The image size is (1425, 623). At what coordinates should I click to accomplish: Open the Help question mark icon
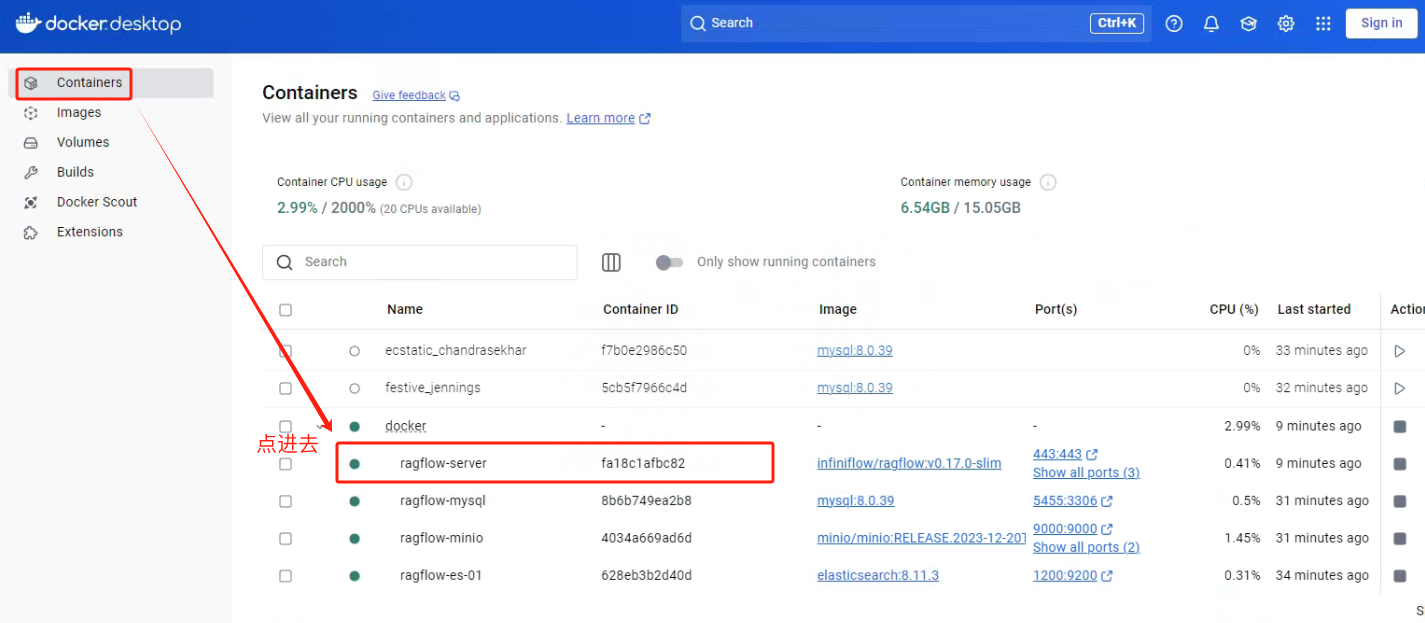tap(1174, 23)
